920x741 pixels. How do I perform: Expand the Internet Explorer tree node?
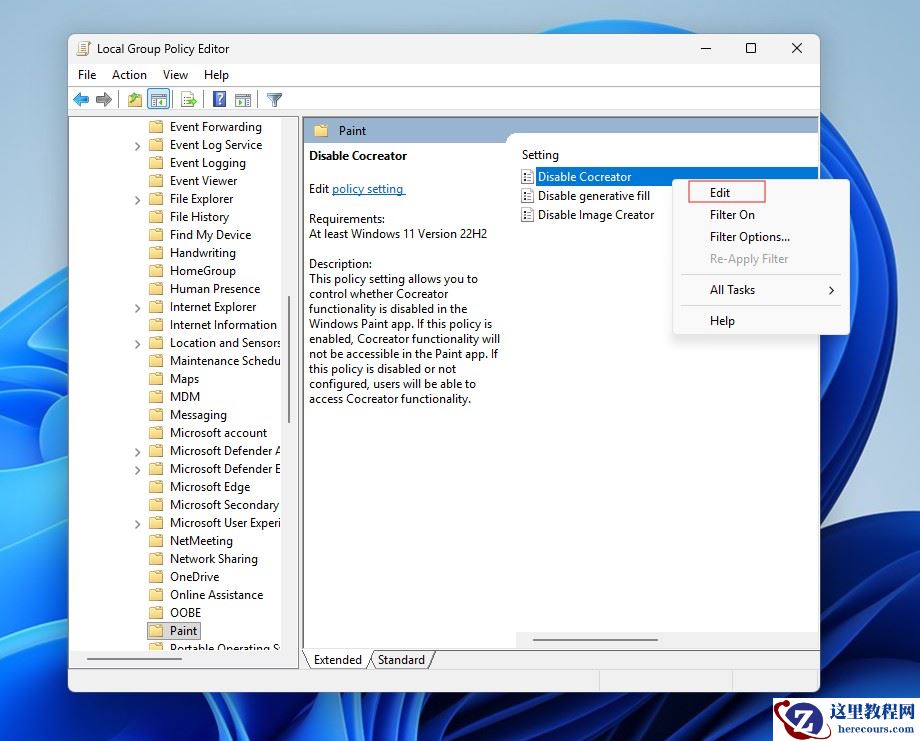pyautogui.click(x=137, y=308)
